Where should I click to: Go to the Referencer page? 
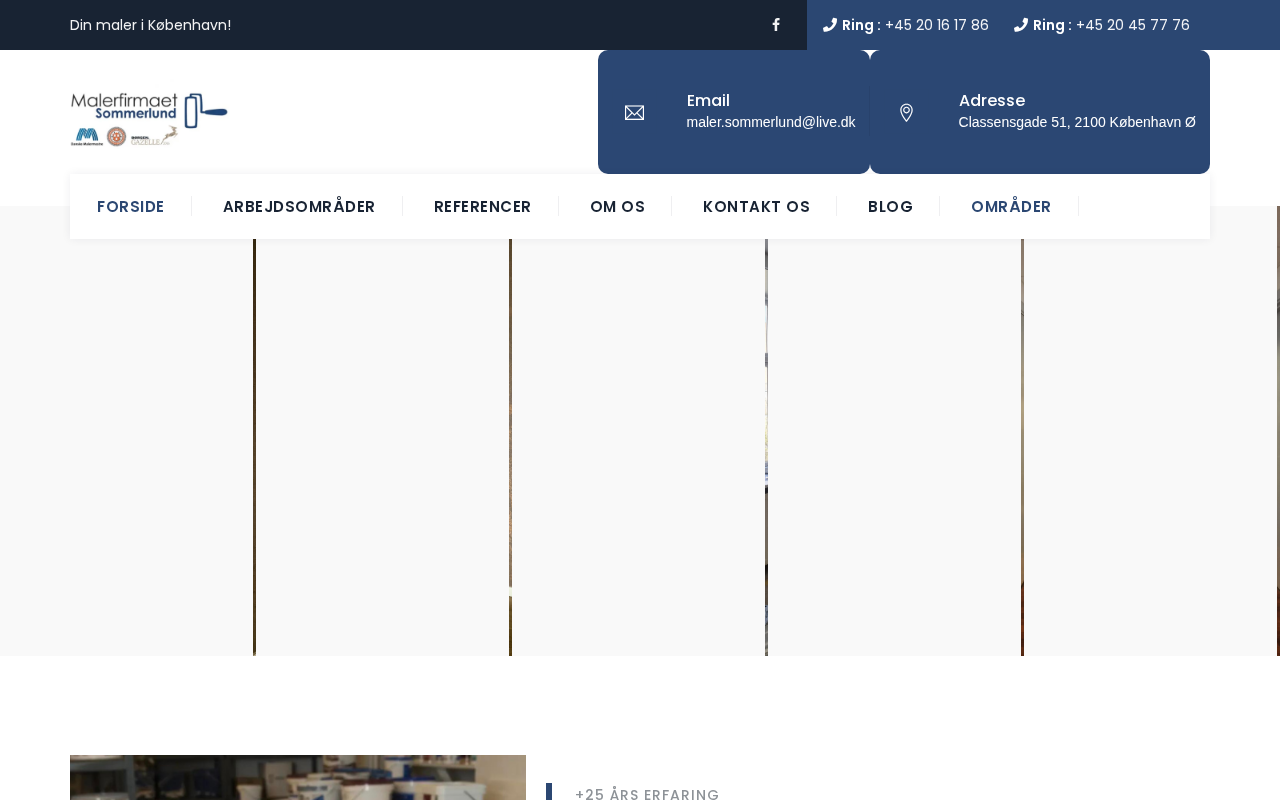482,207
